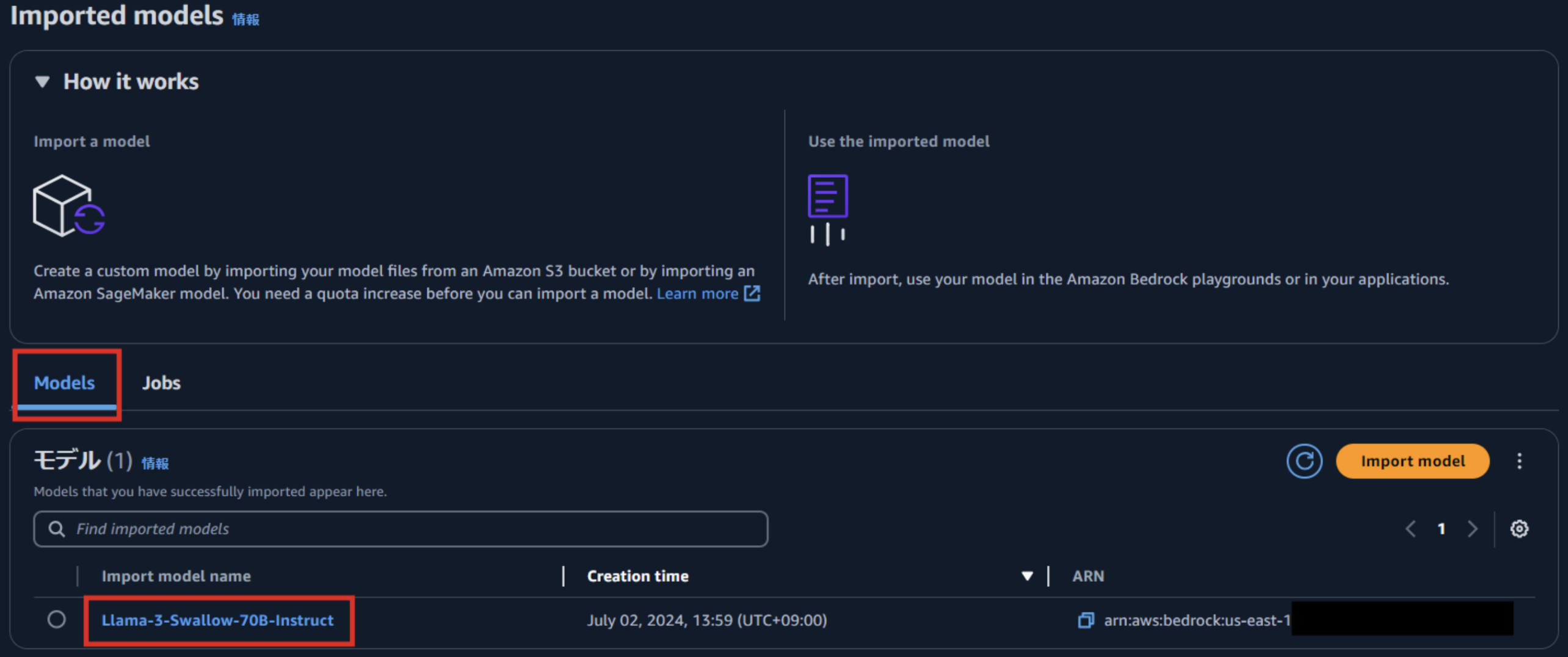Click the Learn more external link icon
This screenshot has width=1568, height=657.
click(752, 294)
